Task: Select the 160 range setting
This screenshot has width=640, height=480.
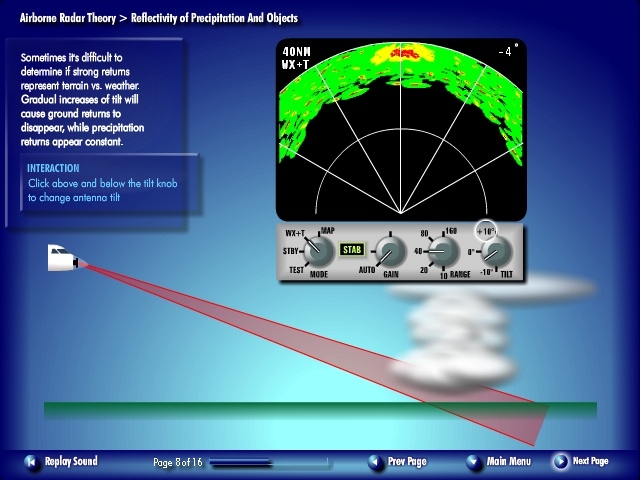Action: 451,231
